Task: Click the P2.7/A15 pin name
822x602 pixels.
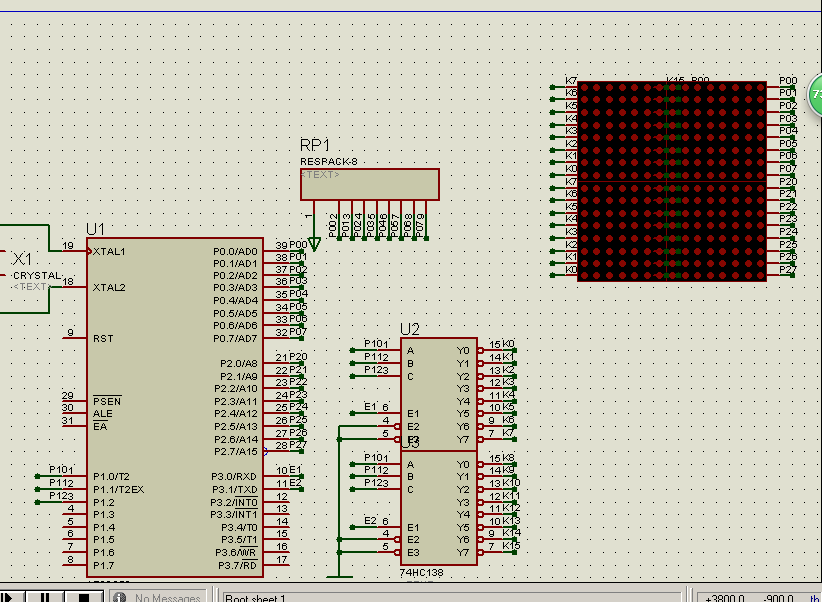Action: click(236, 452)
